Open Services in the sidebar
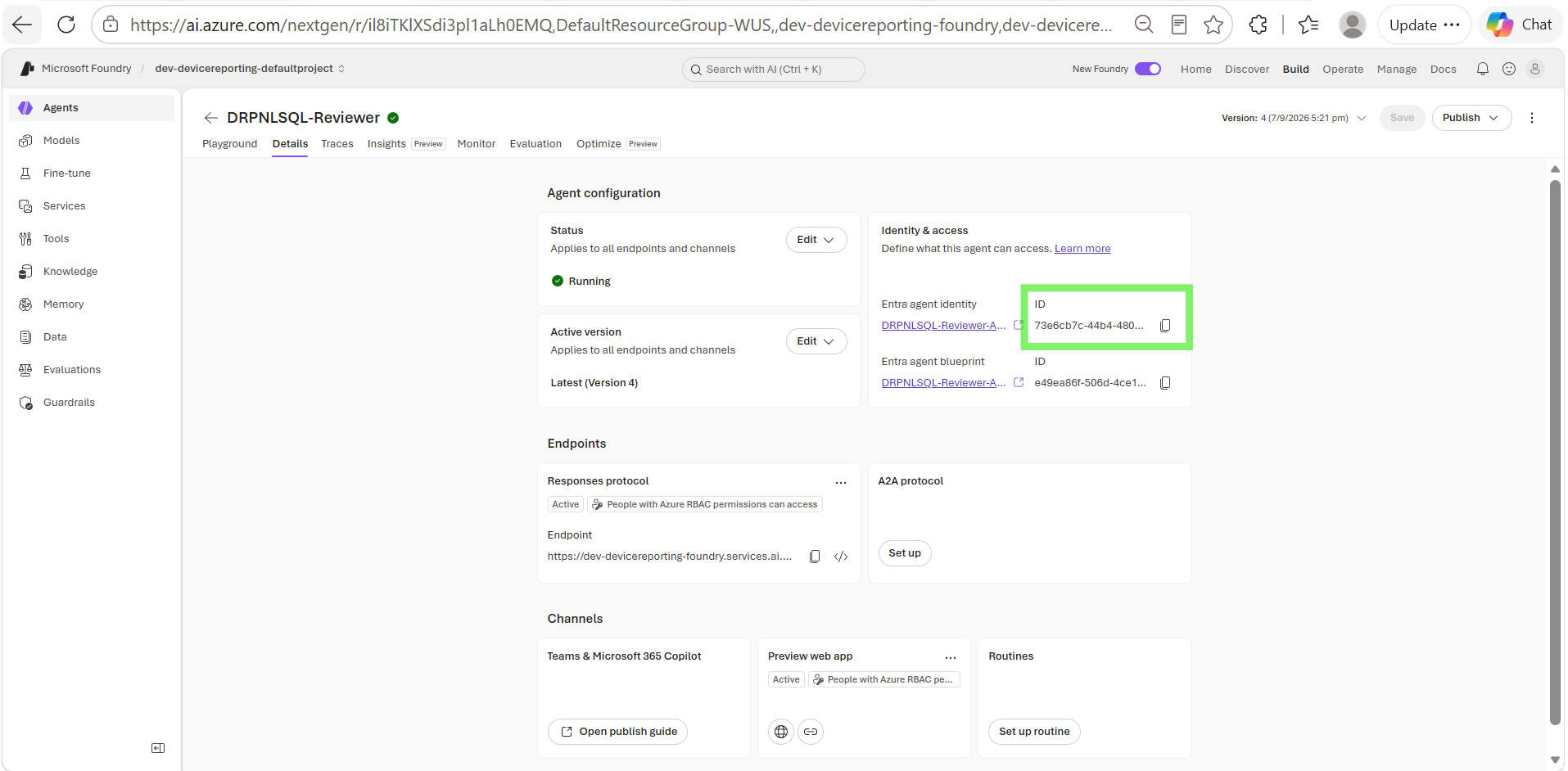 click(92, 206)
